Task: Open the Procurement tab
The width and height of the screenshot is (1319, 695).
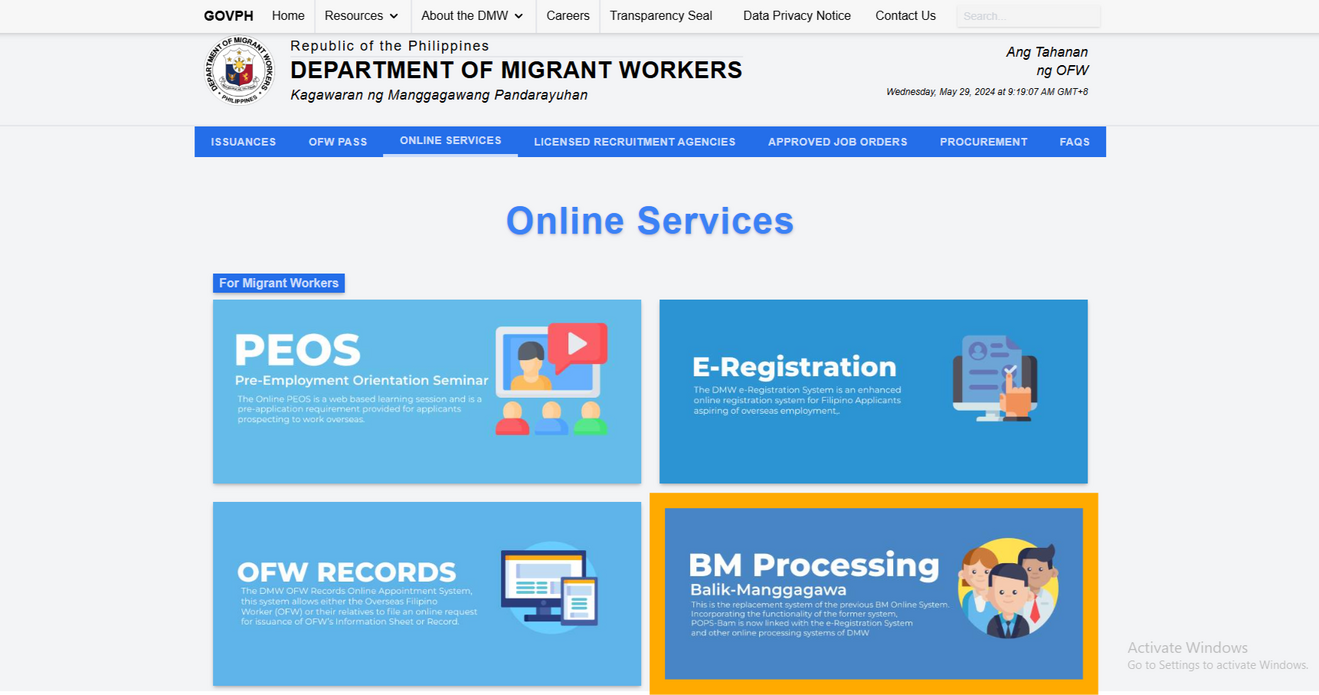Action: click(x=984, y=142)
